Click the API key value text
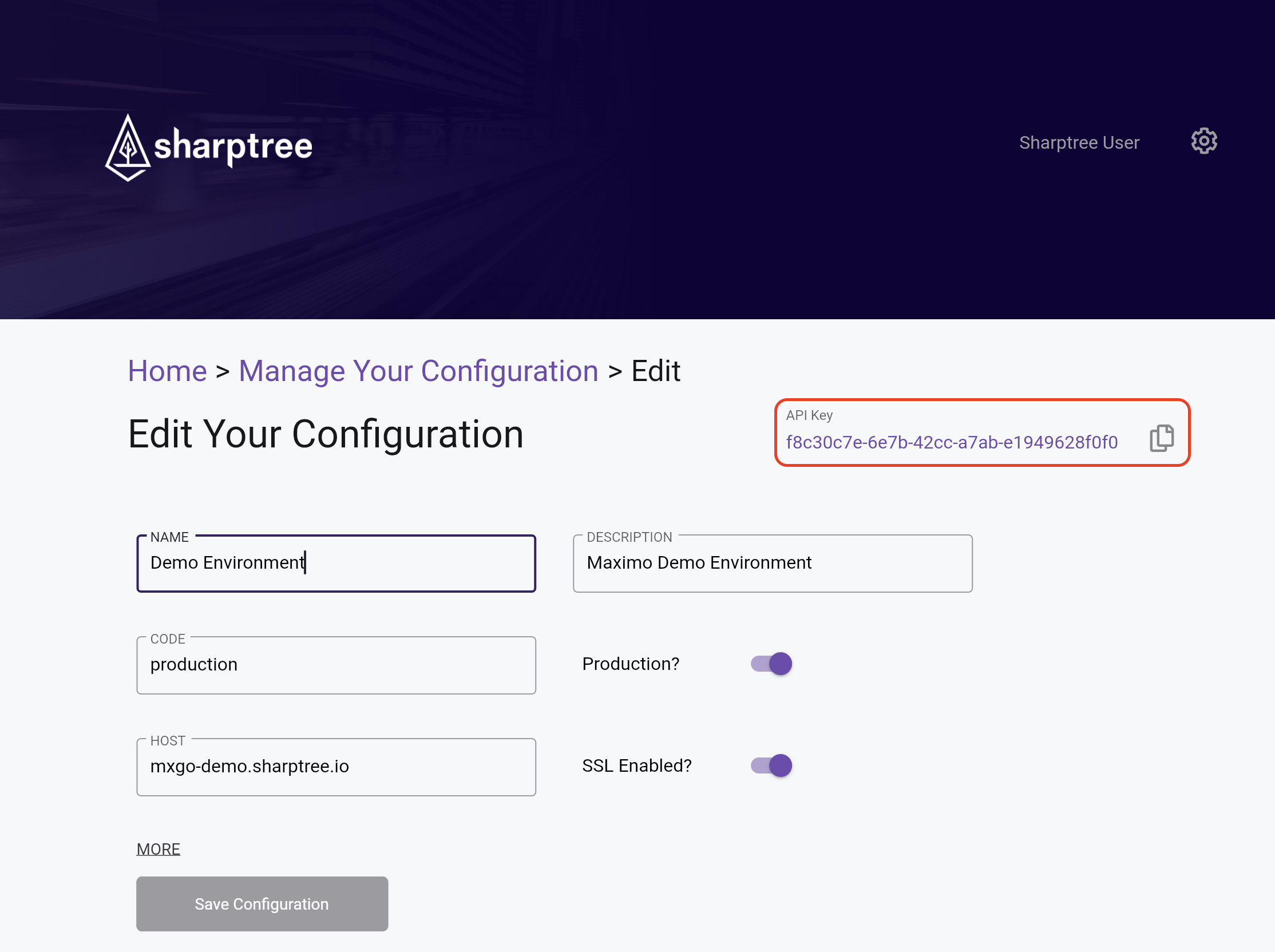The image size is (1275, 952). pyautogui.click(x=952, y=442)
